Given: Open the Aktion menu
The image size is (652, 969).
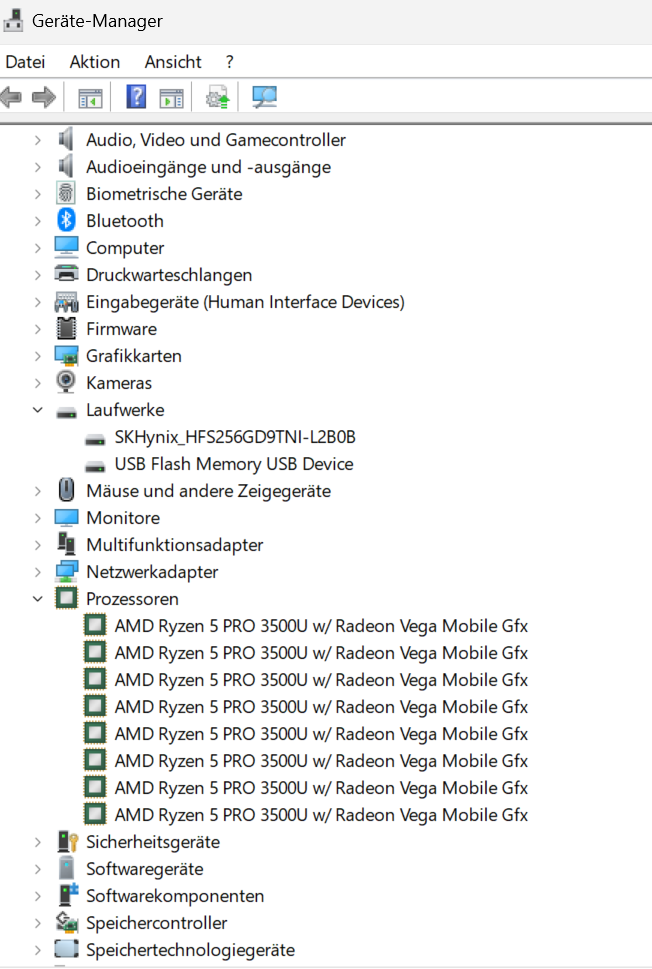Looking at the screenshot, I should pos(95,62).
